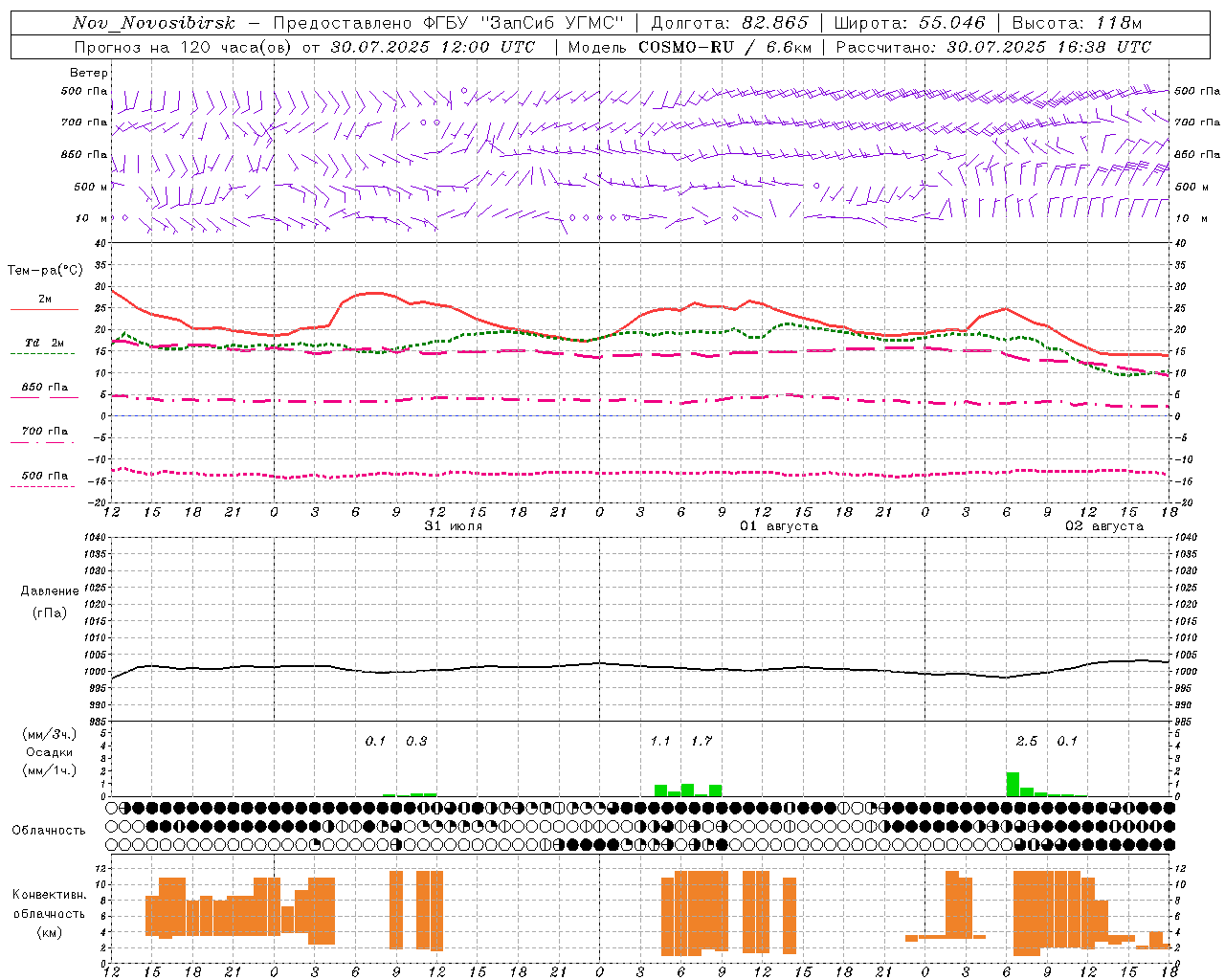Click the Широта: 55.046 value

click(910, 23)
